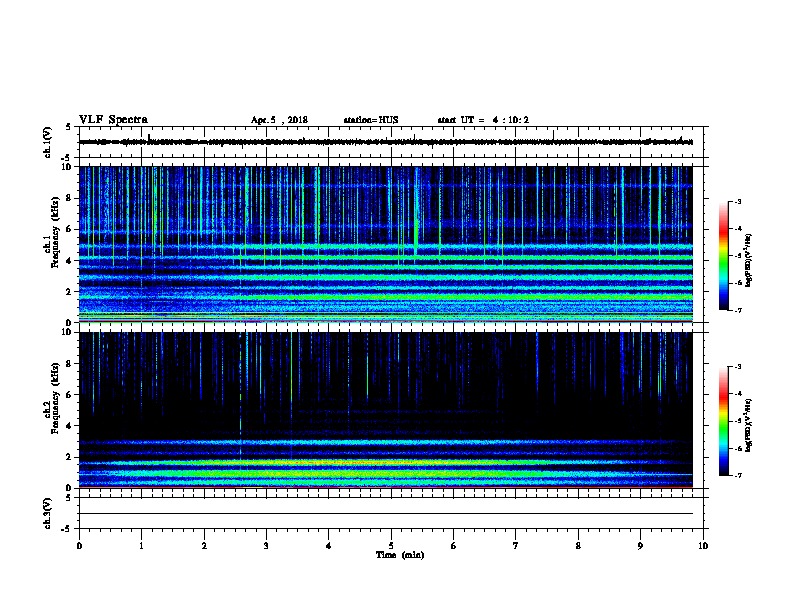
Task: Click the 'Time (min)' axis label
Action: pyautogui.click(x=400, y=555)
